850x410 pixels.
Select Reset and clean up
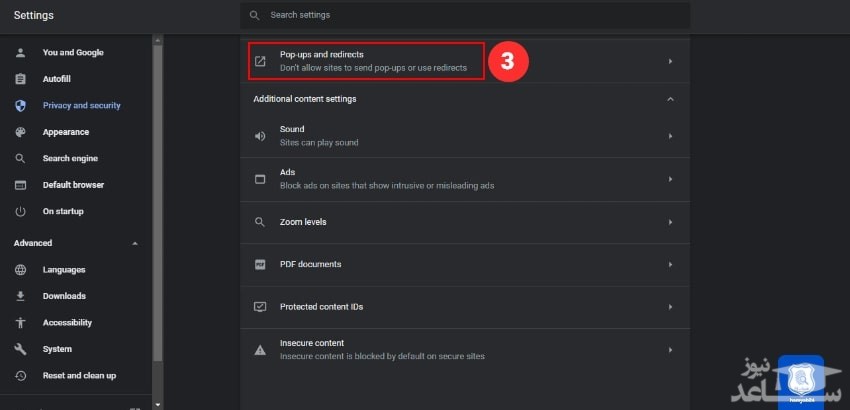point(79,376)
